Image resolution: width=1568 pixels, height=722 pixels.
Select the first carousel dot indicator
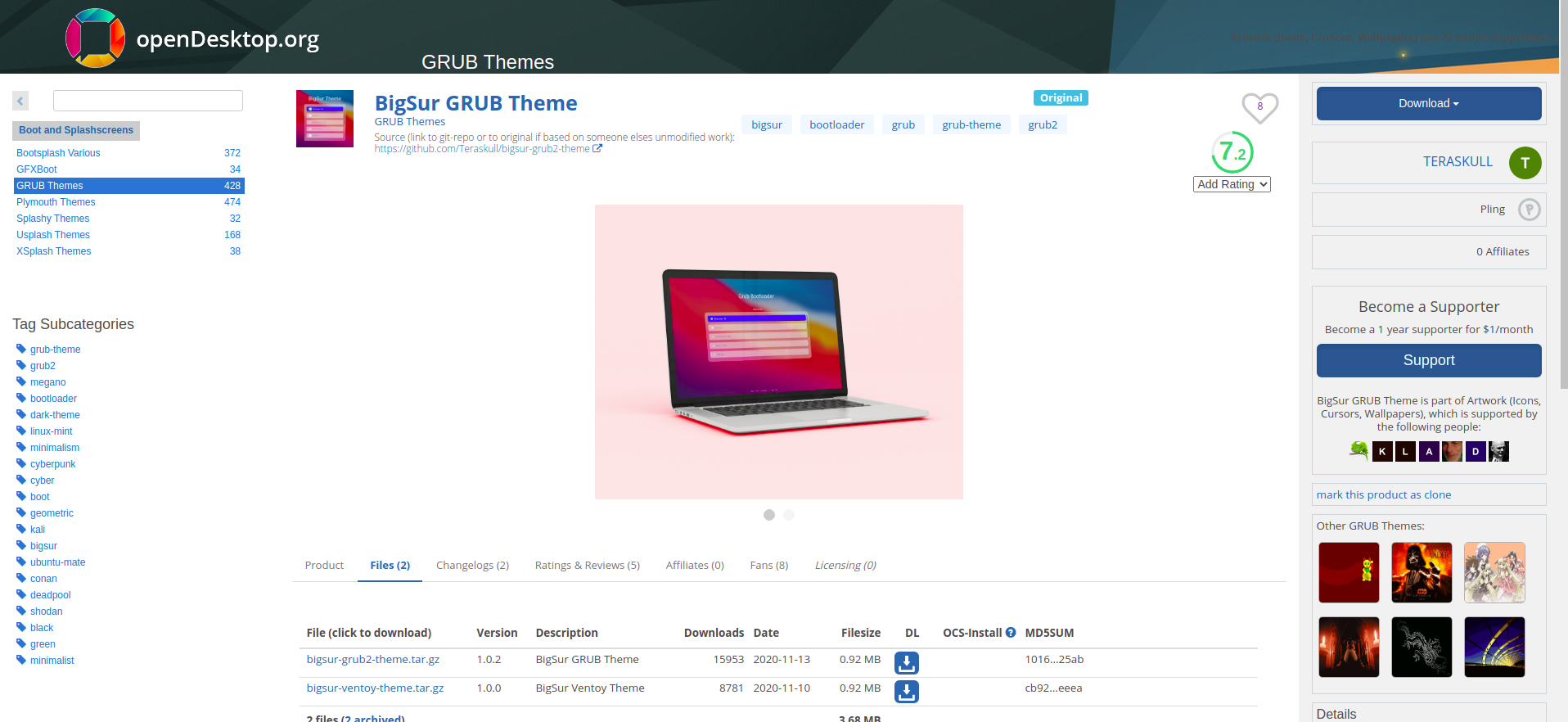(x=769, y=515)
